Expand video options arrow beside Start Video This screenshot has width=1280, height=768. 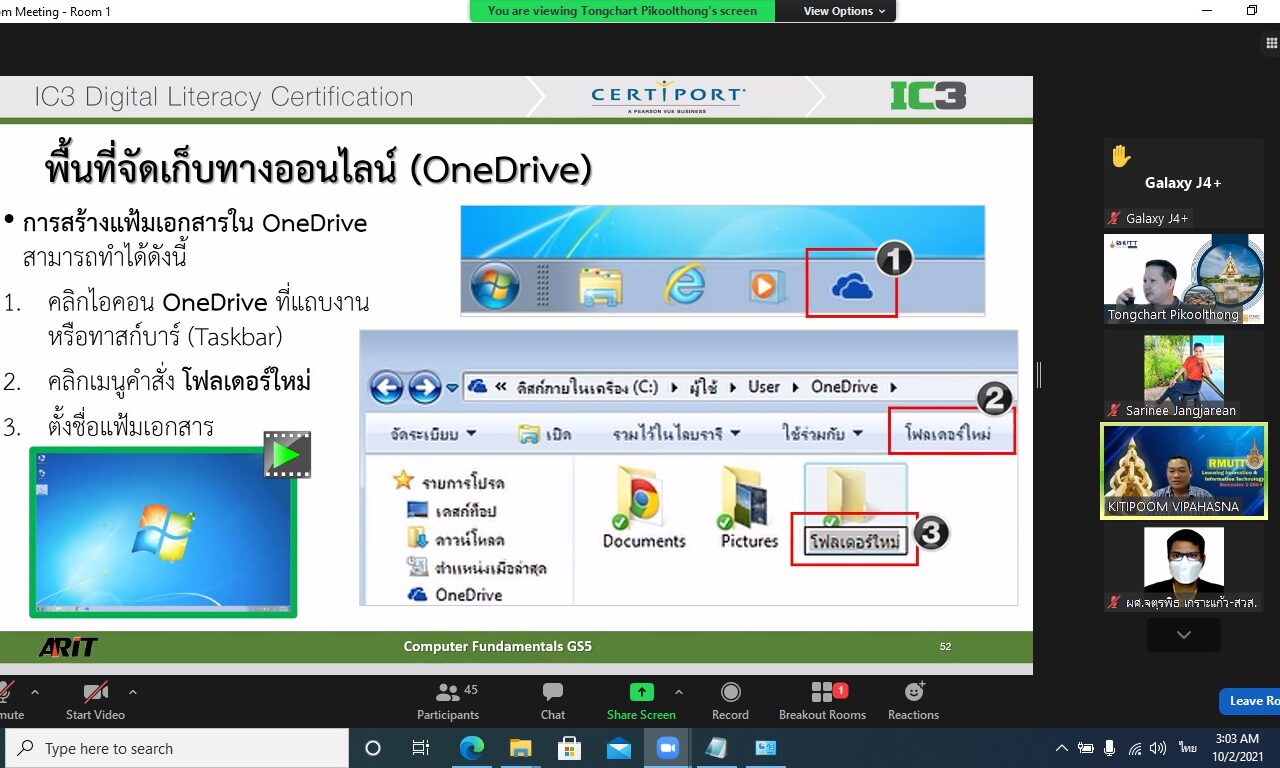coord(132,691)
